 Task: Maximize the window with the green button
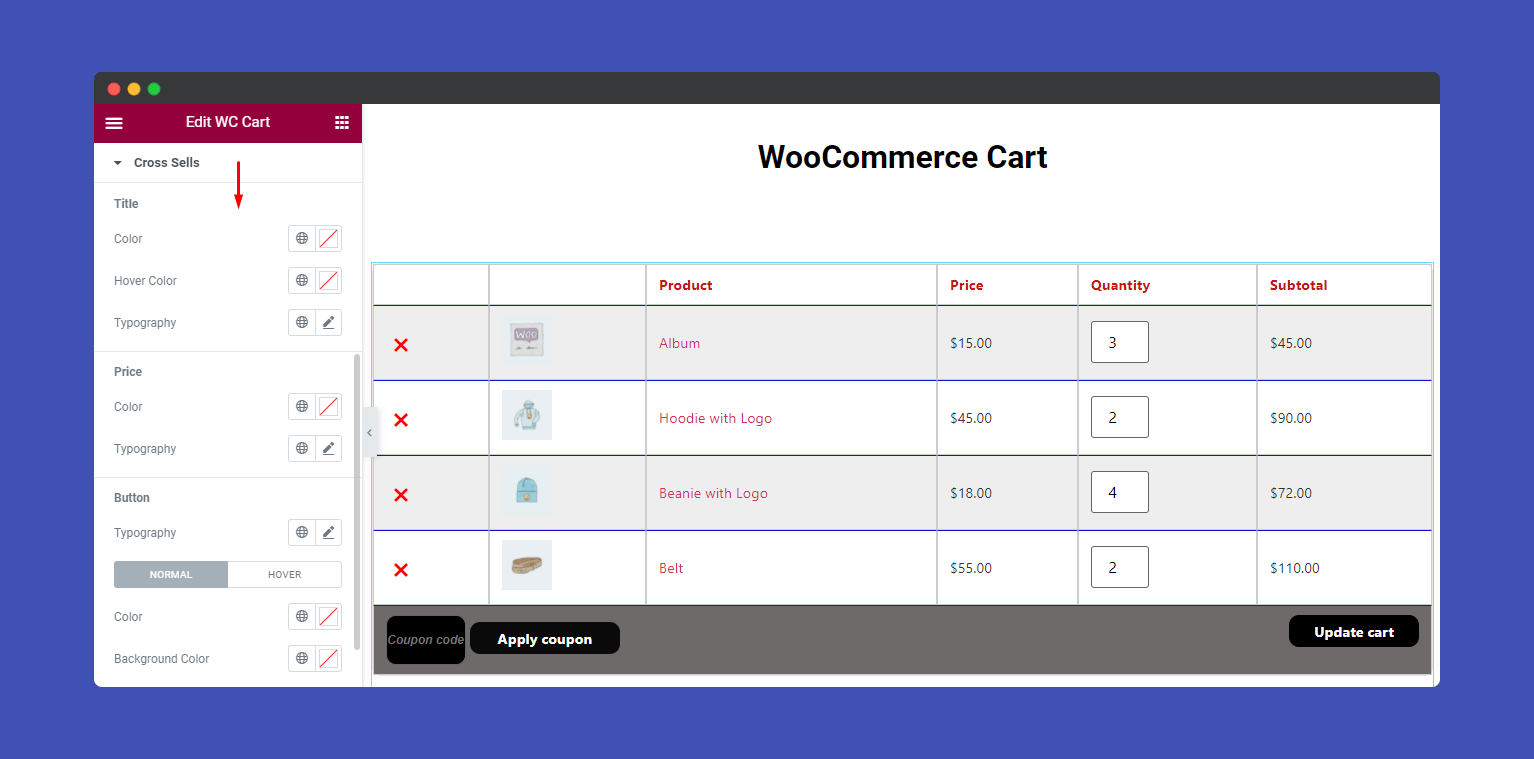tap(154, 89)
